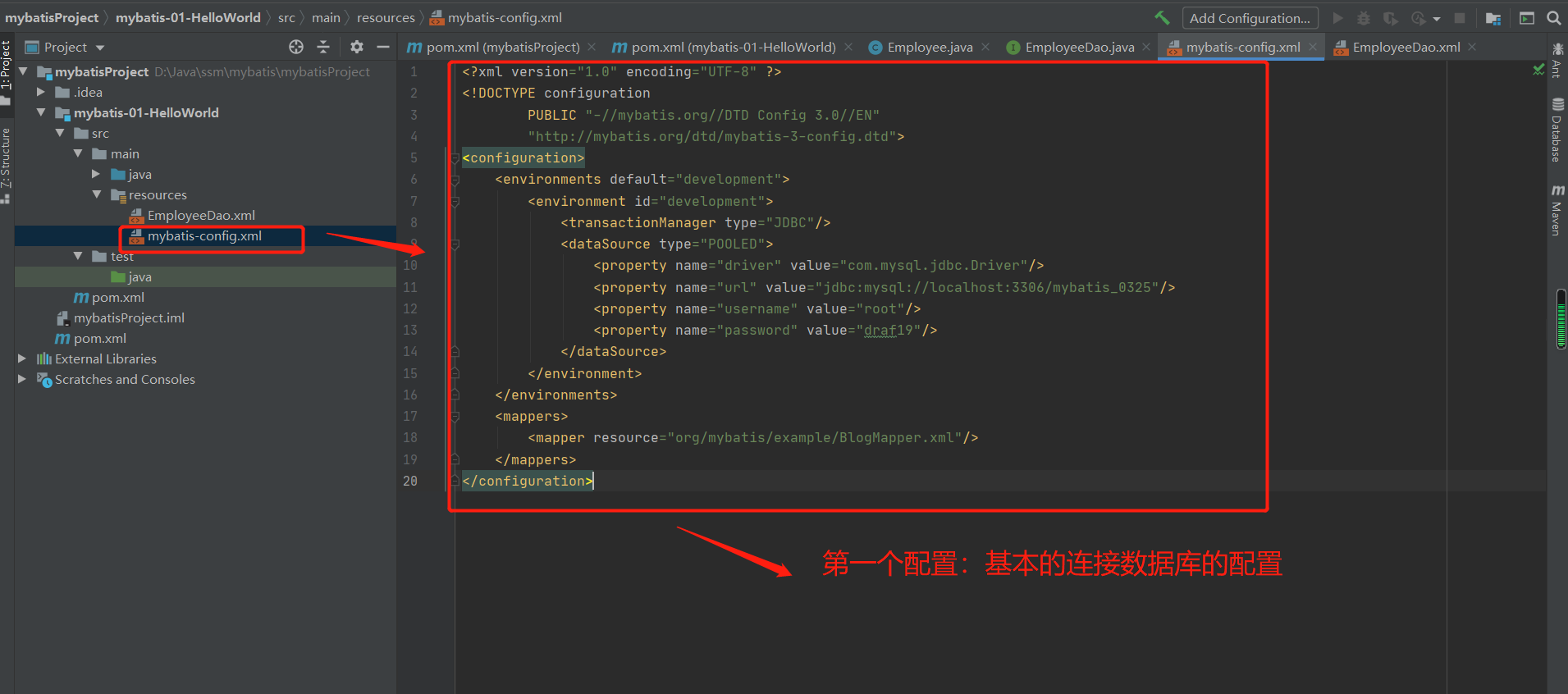Screen dimensions: 1568x694
Task: Close the Employee.java tab
Action: 985,47
